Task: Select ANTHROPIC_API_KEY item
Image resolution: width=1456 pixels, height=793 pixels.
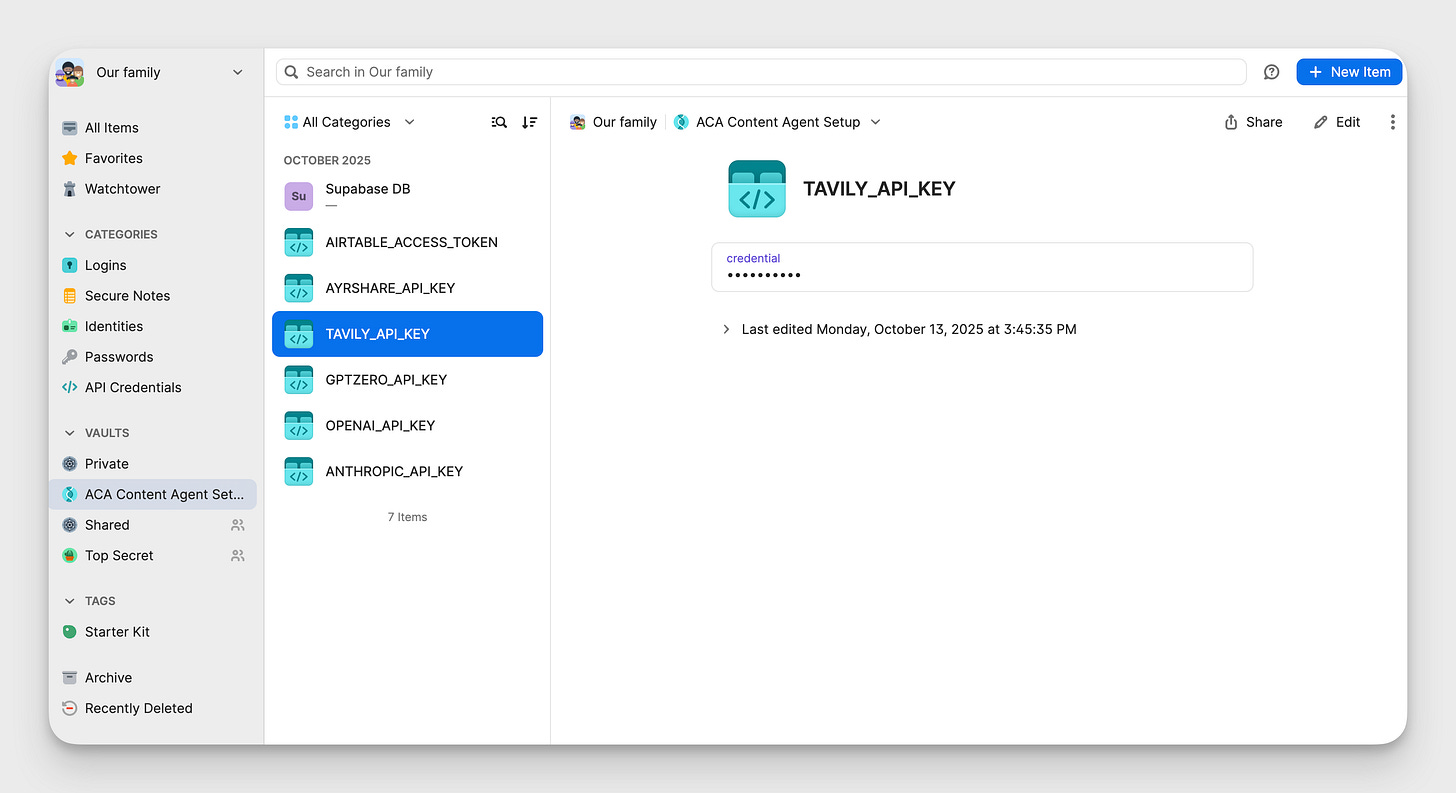Action: (407, 471)
